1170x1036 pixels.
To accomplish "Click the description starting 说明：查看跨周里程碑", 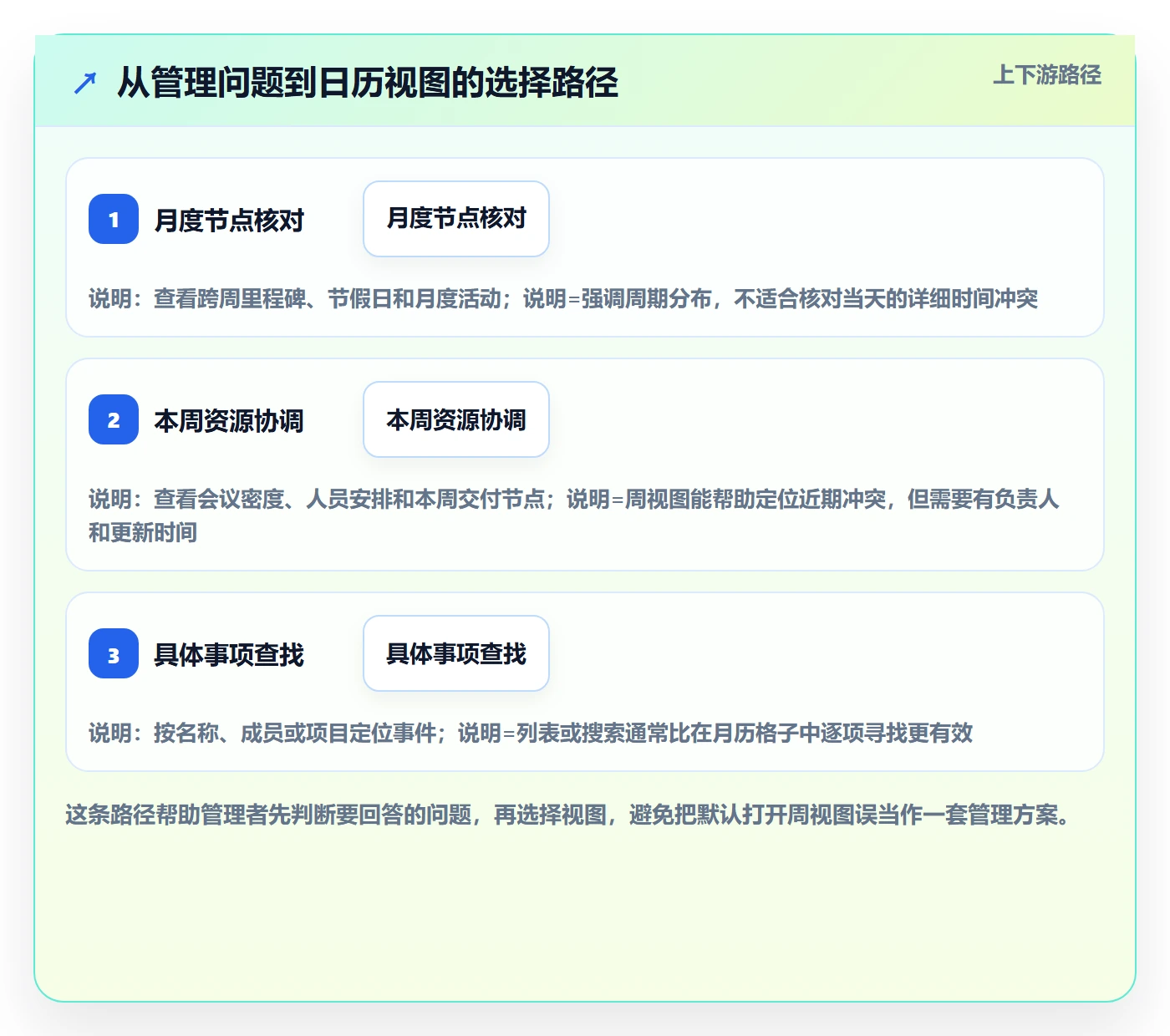I will [563, 299].
